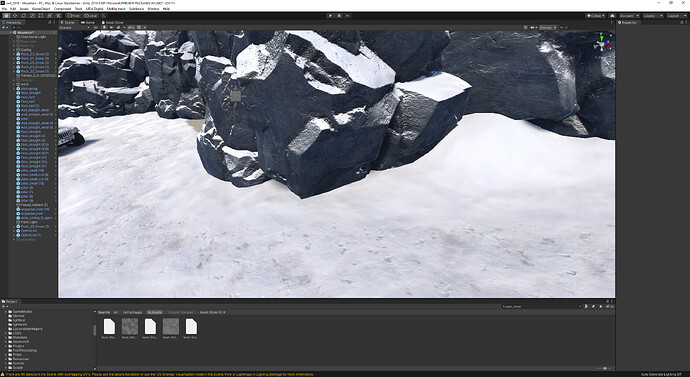The image size is (690, 377).
Task: Select the Move tool
Action: [x=15, y=16]
